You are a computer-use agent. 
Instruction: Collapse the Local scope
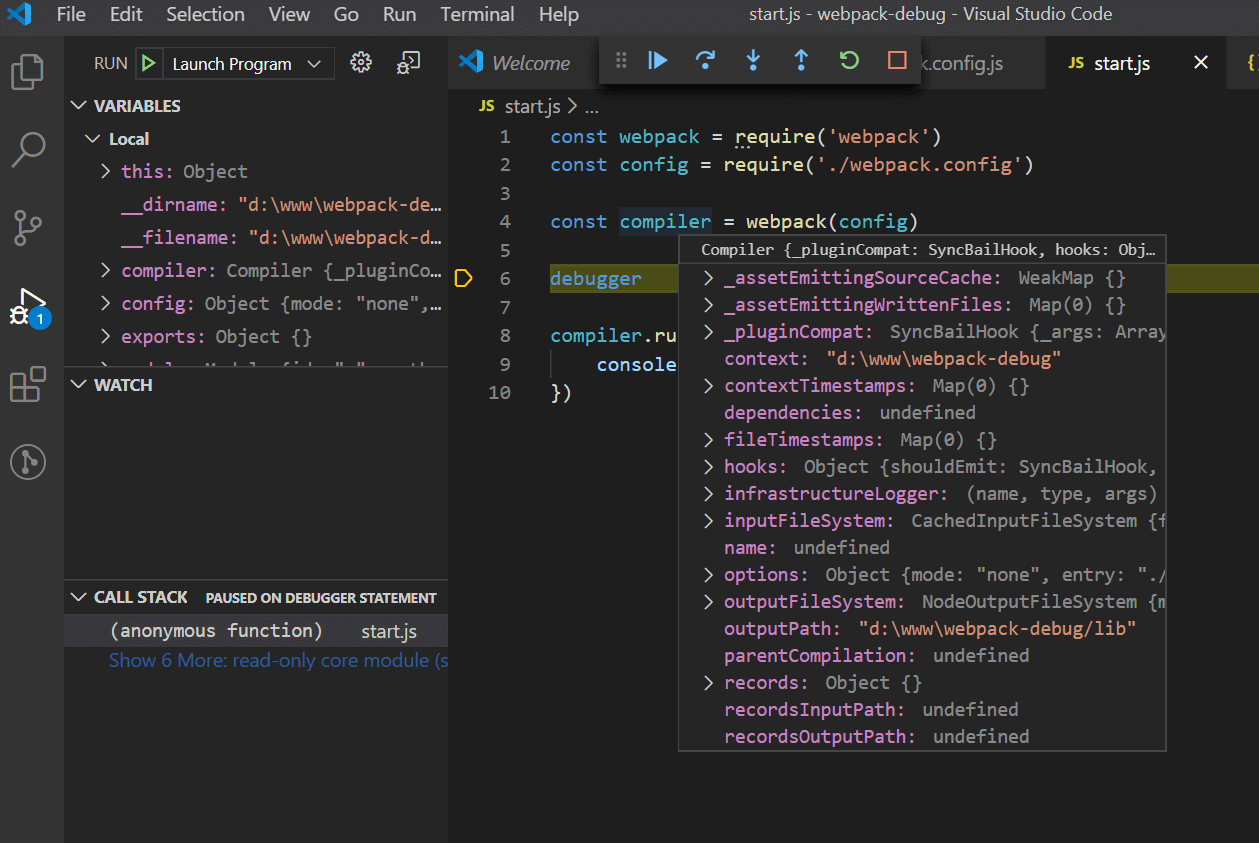pos(93,139)
